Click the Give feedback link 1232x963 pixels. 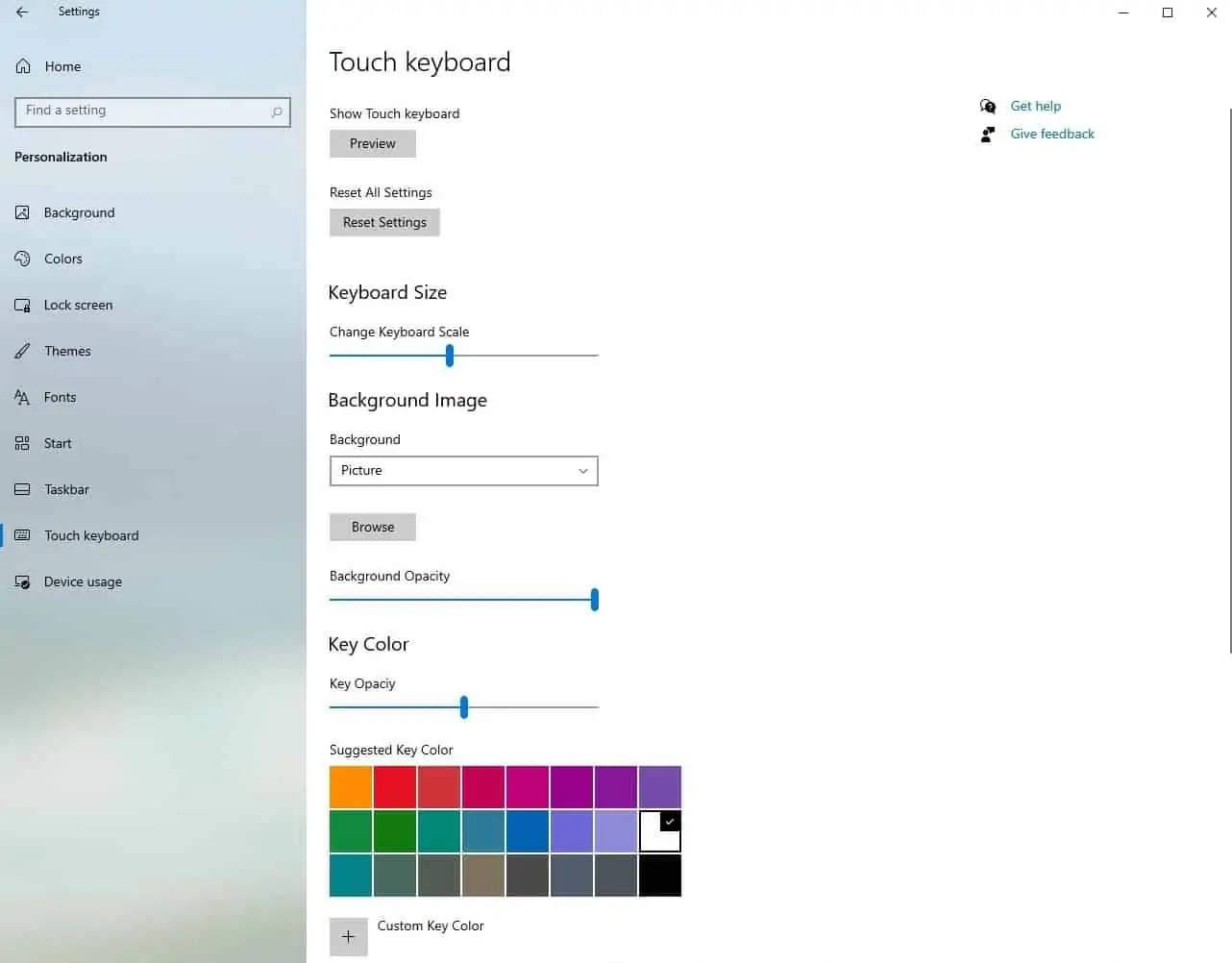pos(1051,134)
